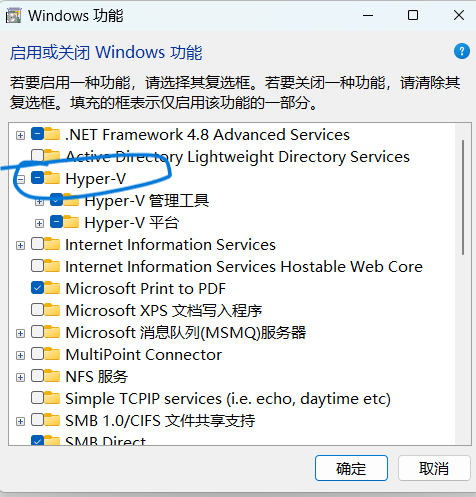This screenshot has height=497, width=476.
Task: Click the folder icon next to Internet Information Services
Action: pos(52,244)
